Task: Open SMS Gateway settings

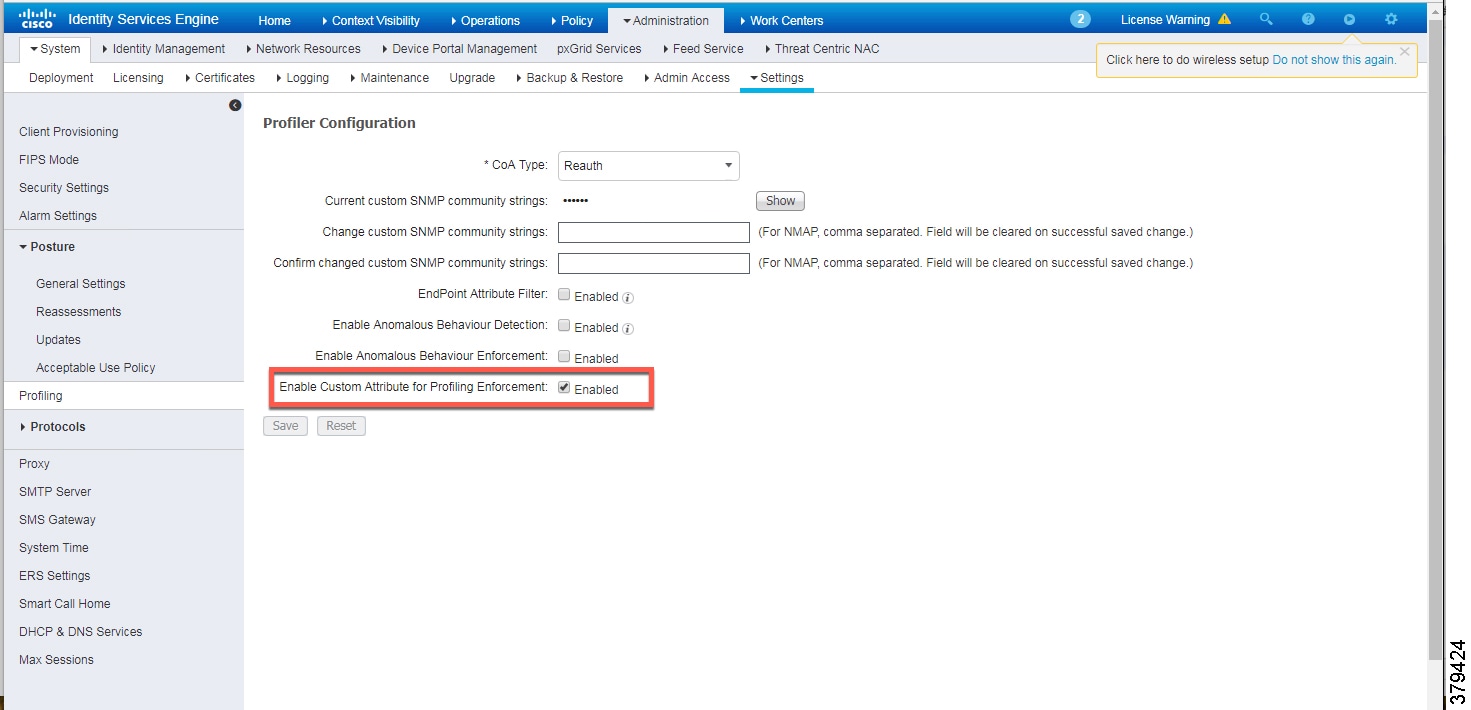Action: click(x=57, y=520)
